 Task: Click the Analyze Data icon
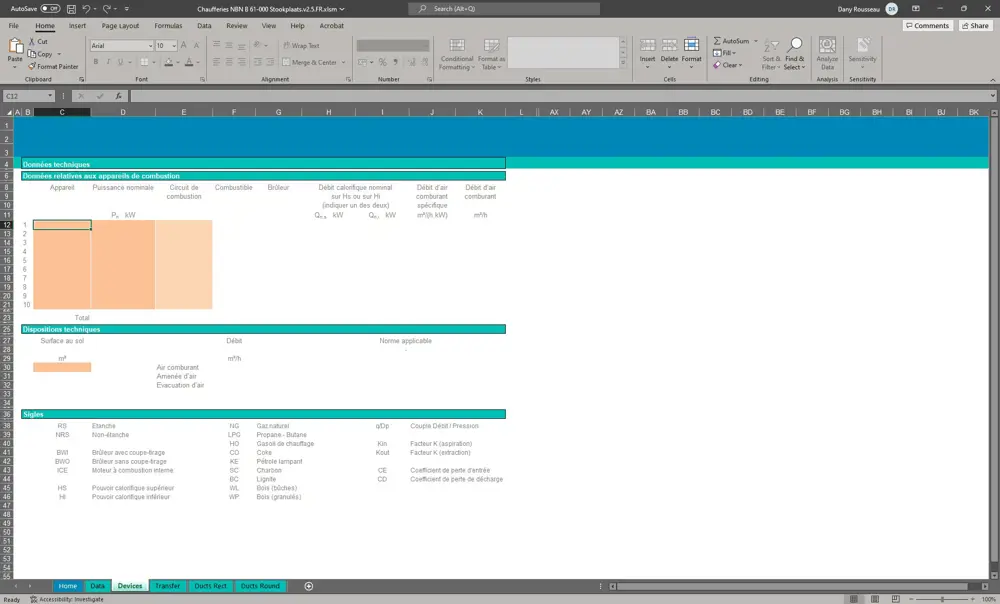click(827, 46)
